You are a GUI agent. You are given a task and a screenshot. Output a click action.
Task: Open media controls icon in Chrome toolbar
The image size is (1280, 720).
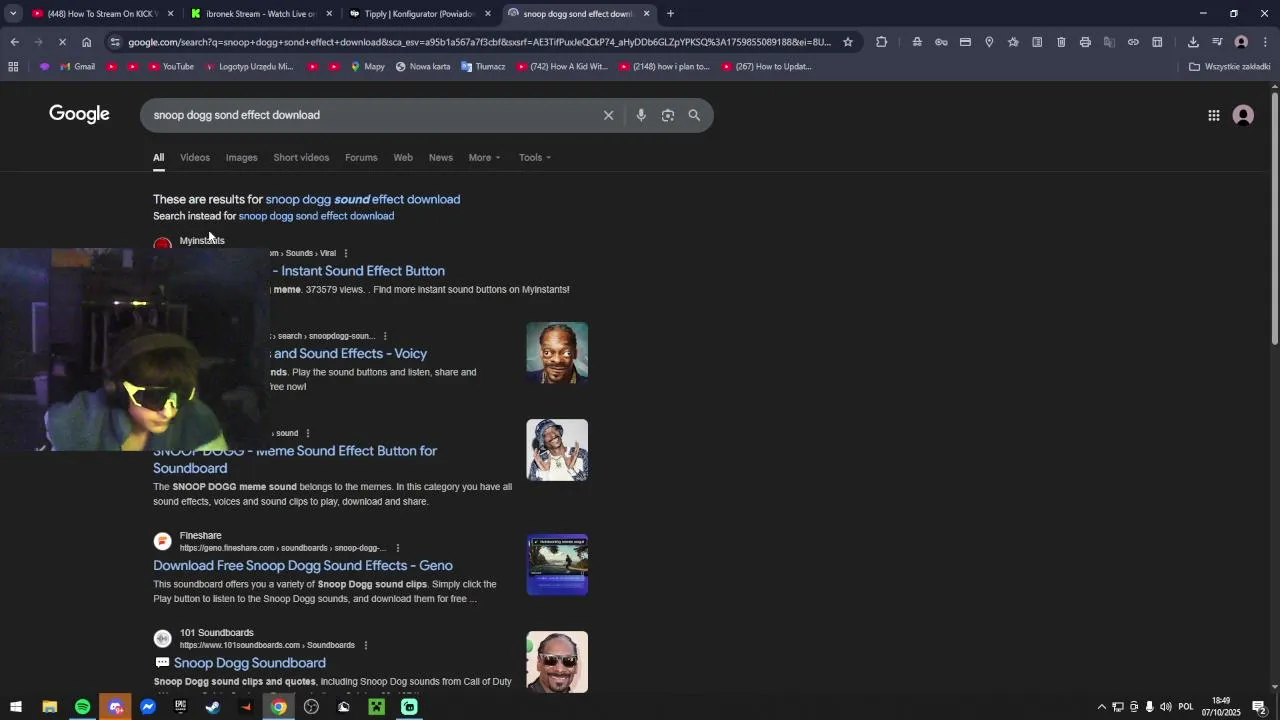pyautogui.click(x=1217, y=42)
